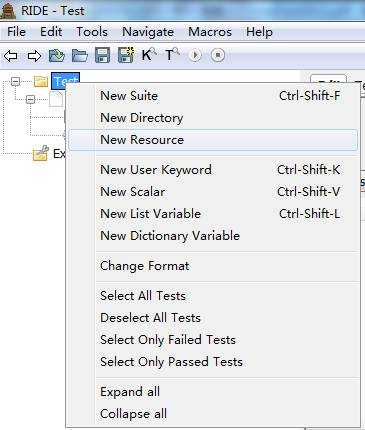Click the Save All icon
This screenshot has width=365, height=430.
click(126, 55)
